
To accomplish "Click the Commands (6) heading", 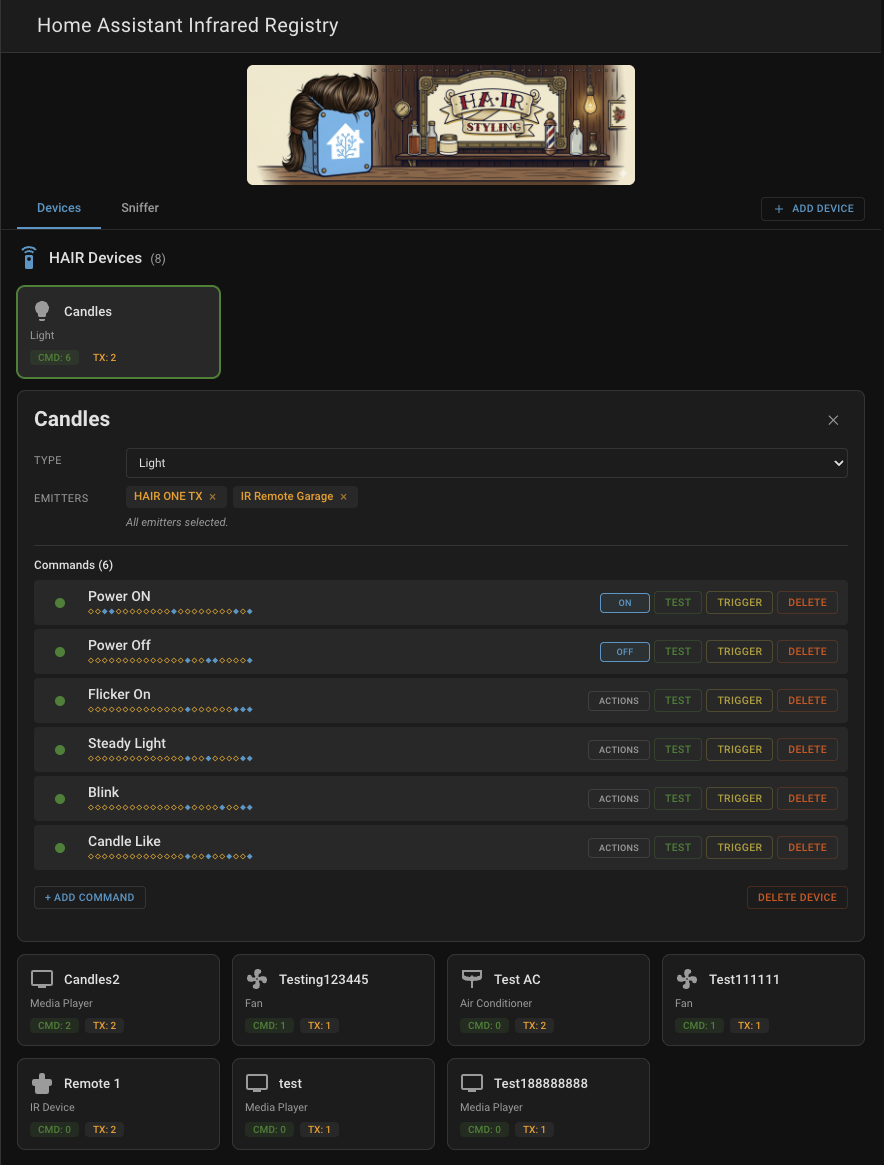I will click(x=74, y=565).
